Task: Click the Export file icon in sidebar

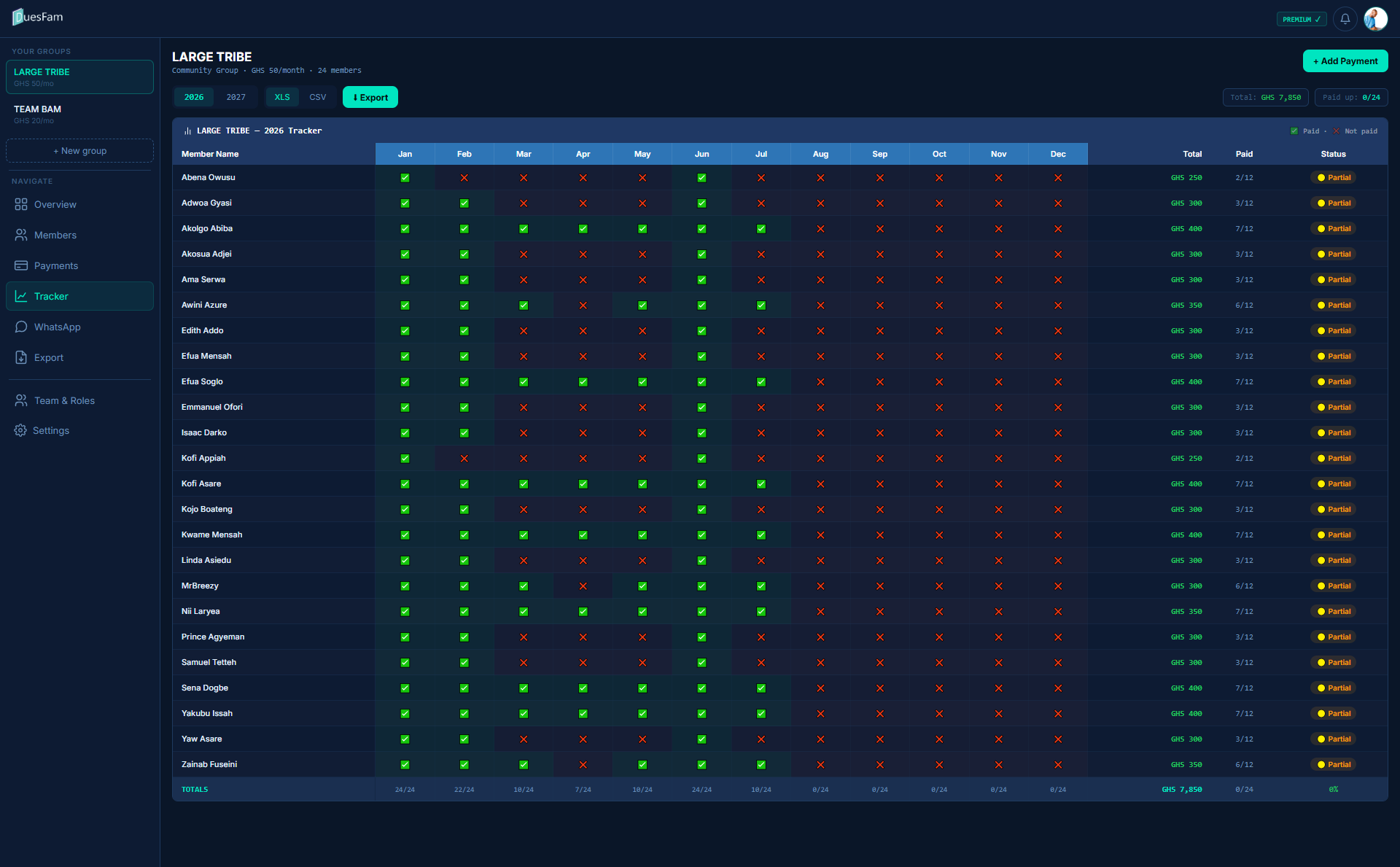Action: point(21,357)
